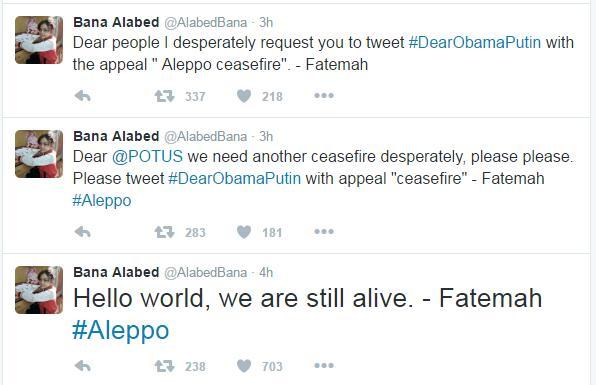Retweet the tweet with 283 retweets
596x385 pixels.
click(164, 231)
